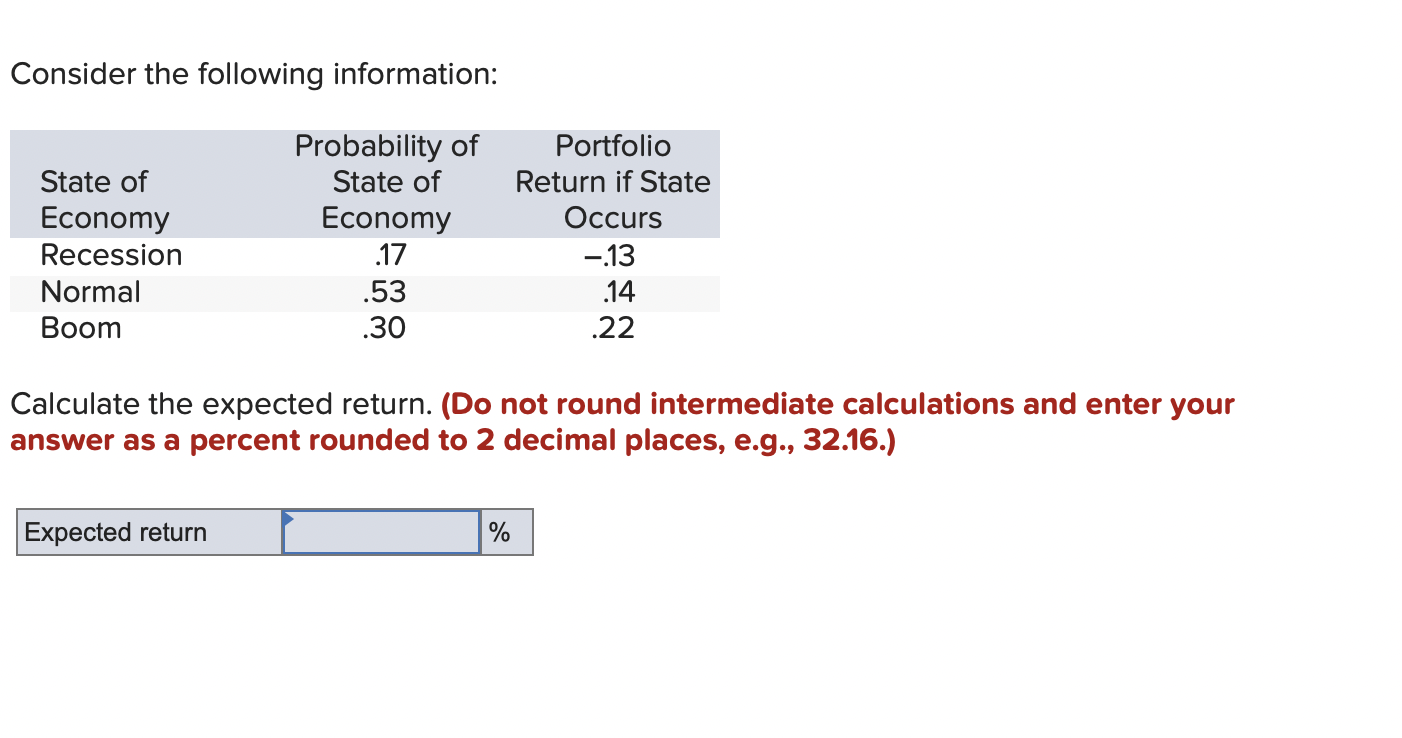
Task: Click the Portfolio Return if State Occurs header
Action: (612, 181)
